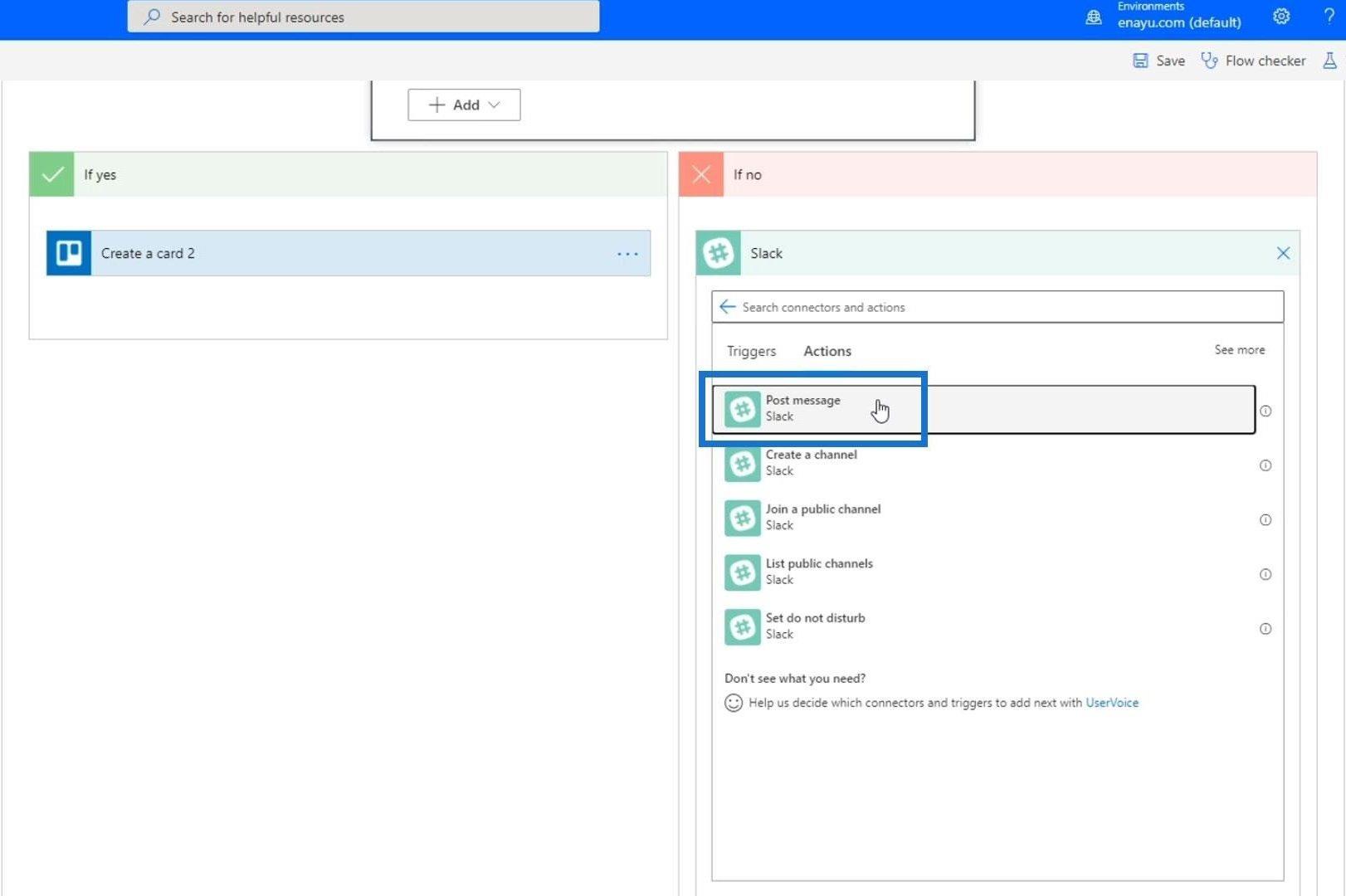Show info for List public channels
Screen dimensions: 1346x896
pyautogui.click(x=1266, y=574)
